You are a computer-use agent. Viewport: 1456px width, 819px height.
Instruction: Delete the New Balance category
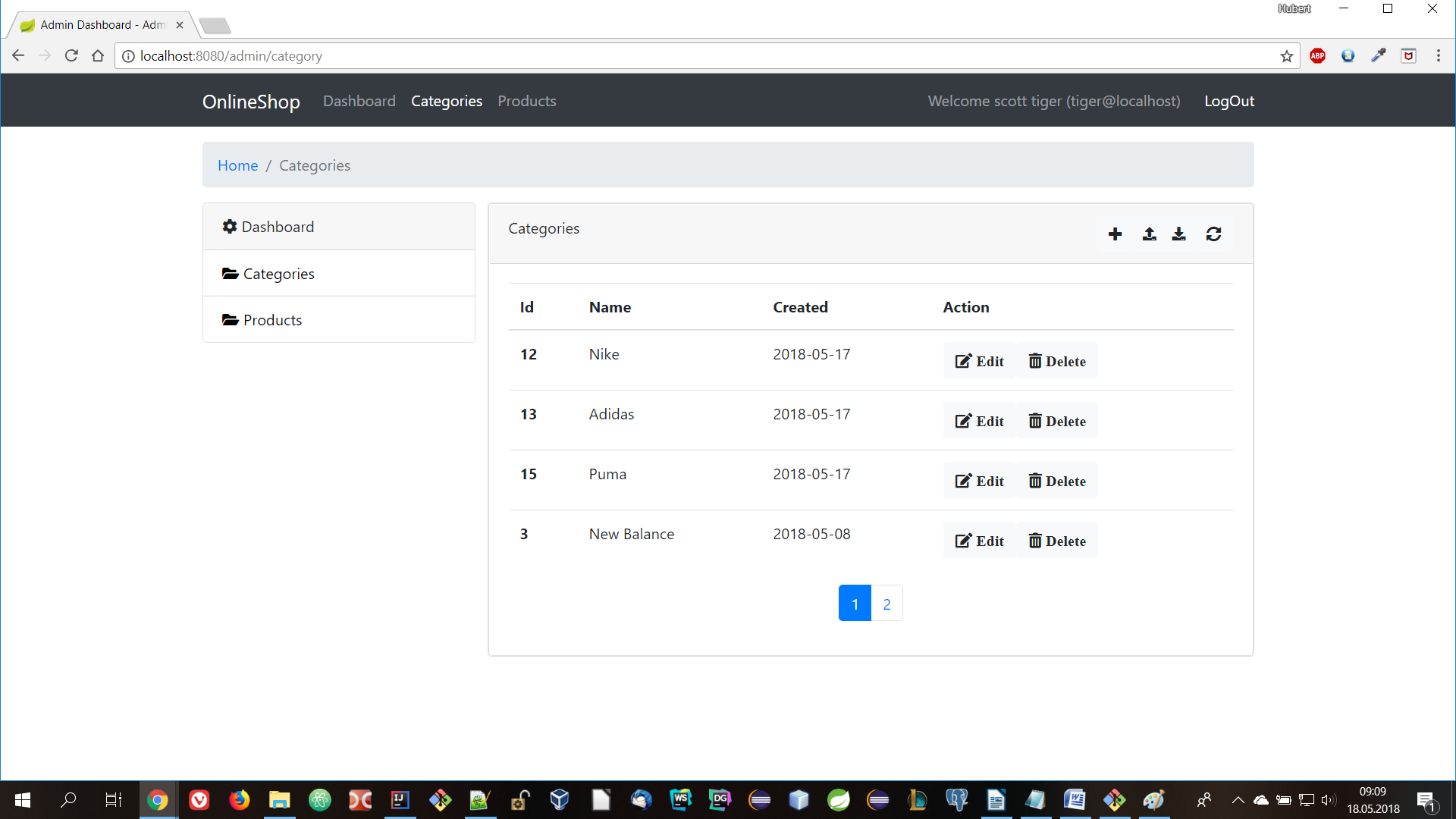(x=1057, y=541)
